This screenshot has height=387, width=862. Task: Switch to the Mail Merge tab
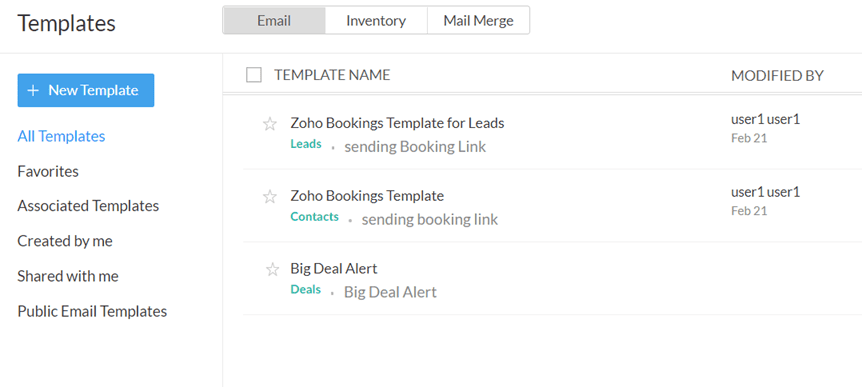pyautogui.click(x=478, y=20)
